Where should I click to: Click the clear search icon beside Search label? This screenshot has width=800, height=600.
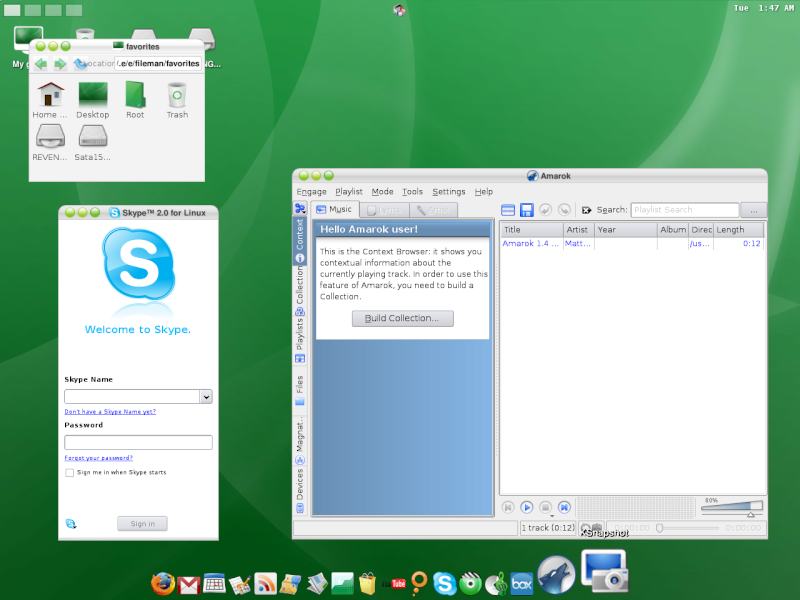click(x=586, y=210)
